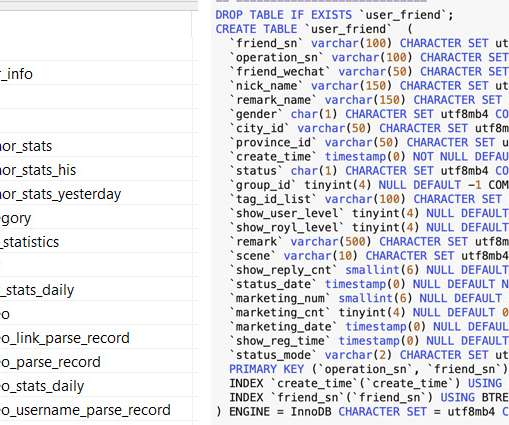Click the `city_id` column definition
The height and width of the screenshot is (425, 509).
369,128
